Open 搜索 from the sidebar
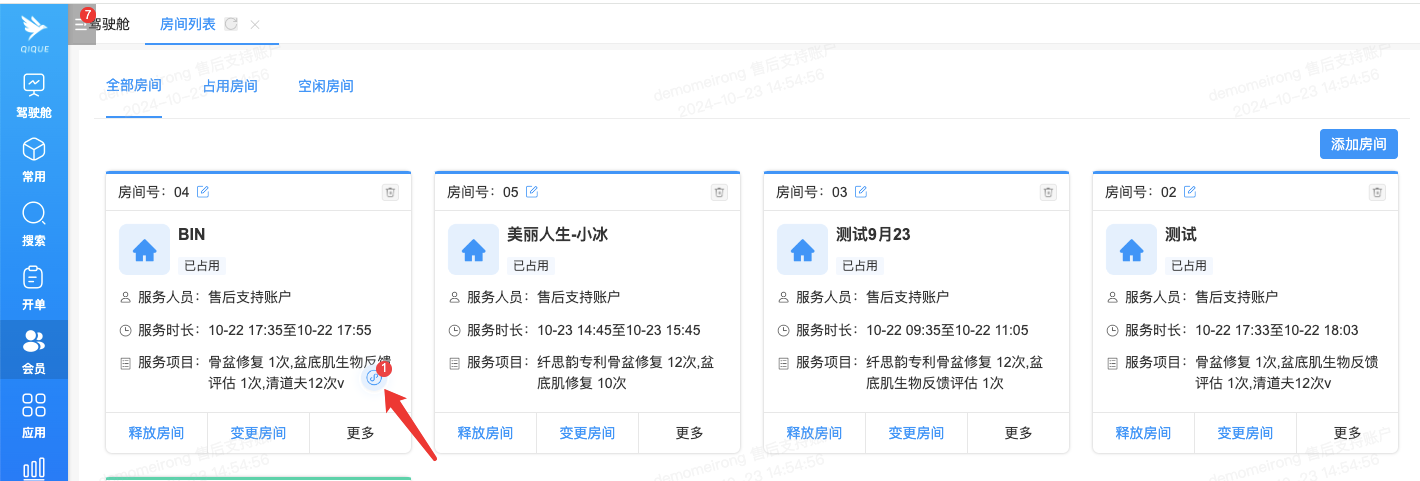 click(x=34, y=224)
